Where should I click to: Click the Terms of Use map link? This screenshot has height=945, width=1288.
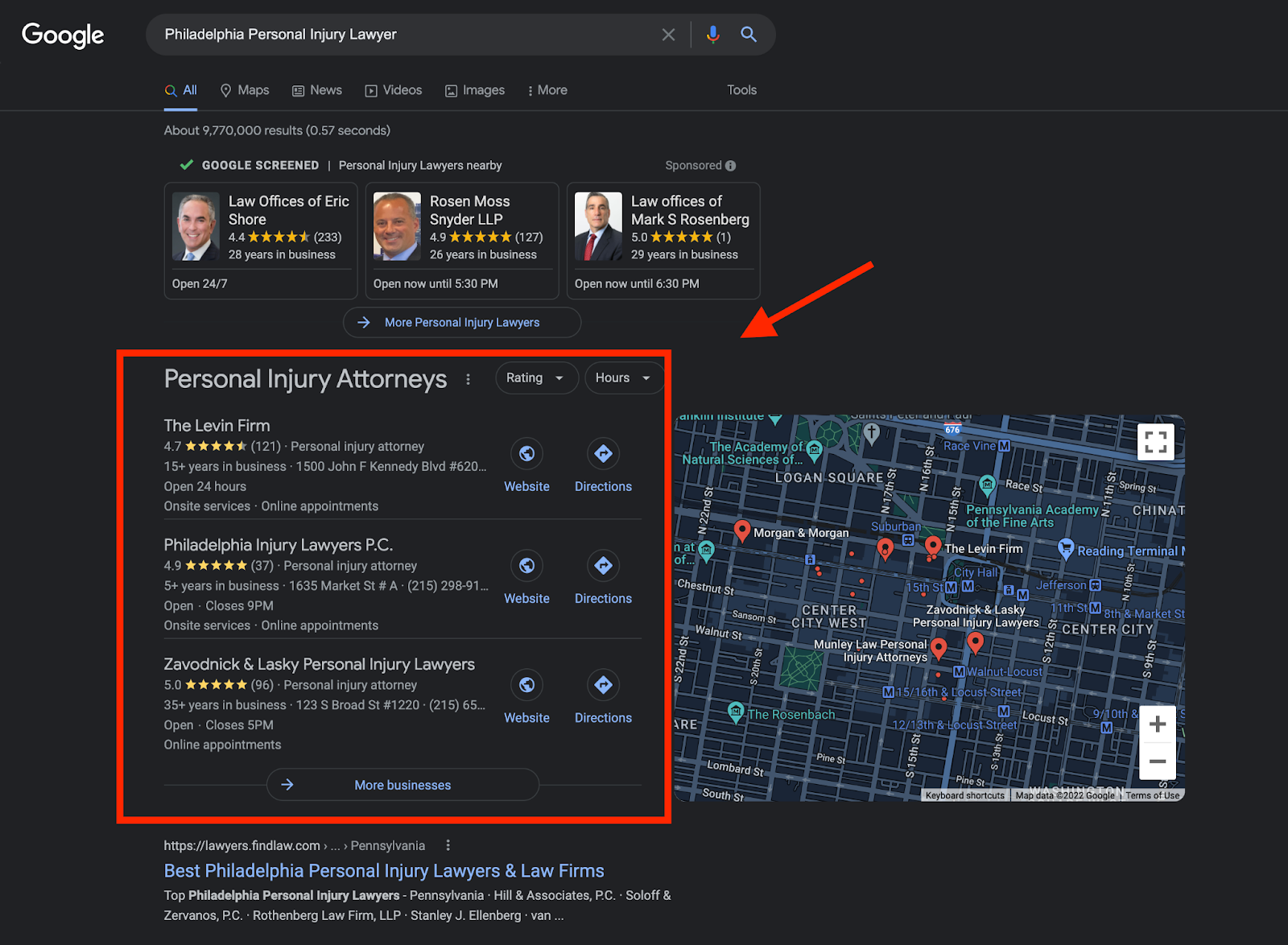[1153, 795]
